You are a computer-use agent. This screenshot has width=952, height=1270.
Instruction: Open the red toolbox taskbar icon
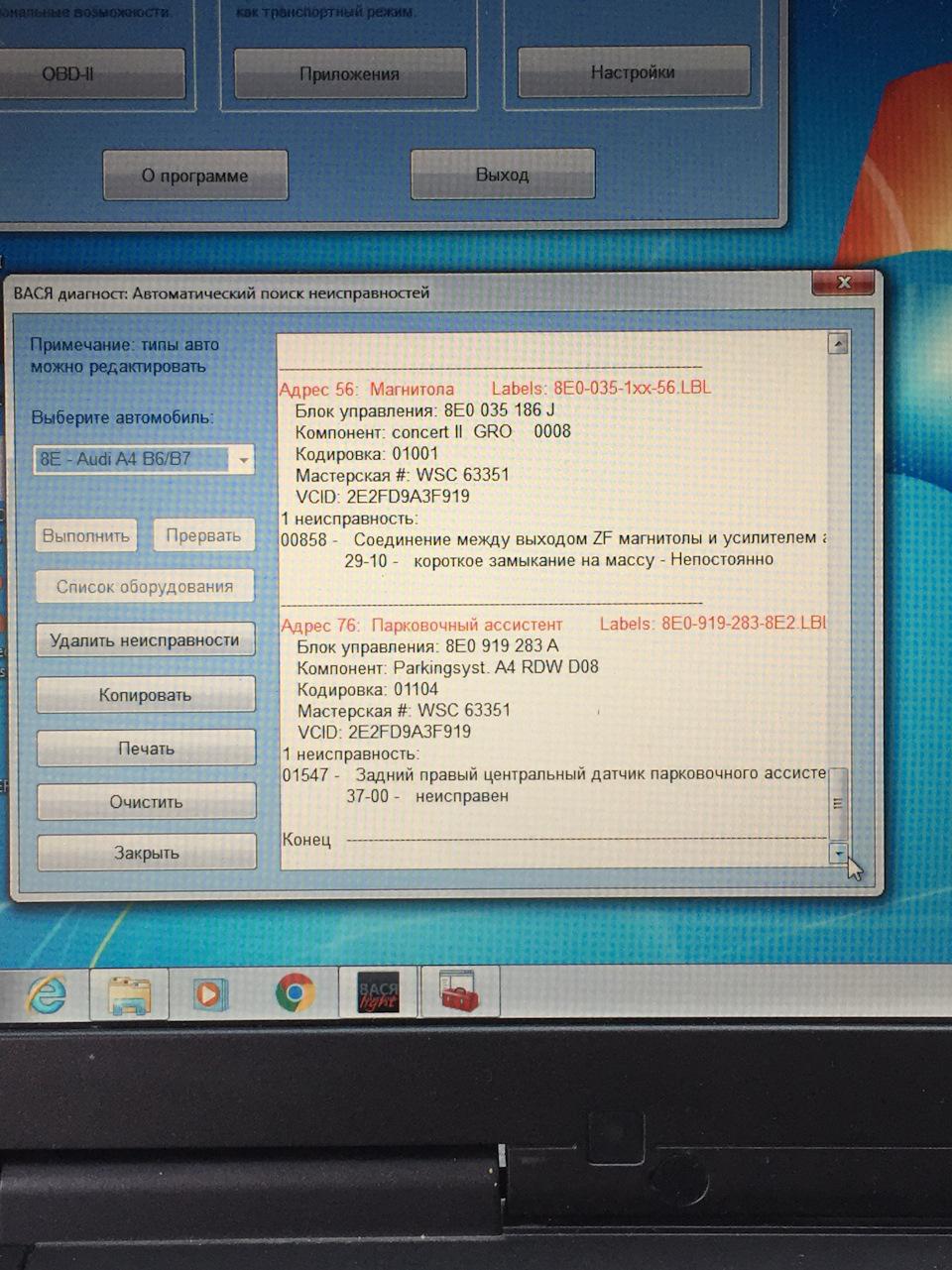(x=458, y=990)
